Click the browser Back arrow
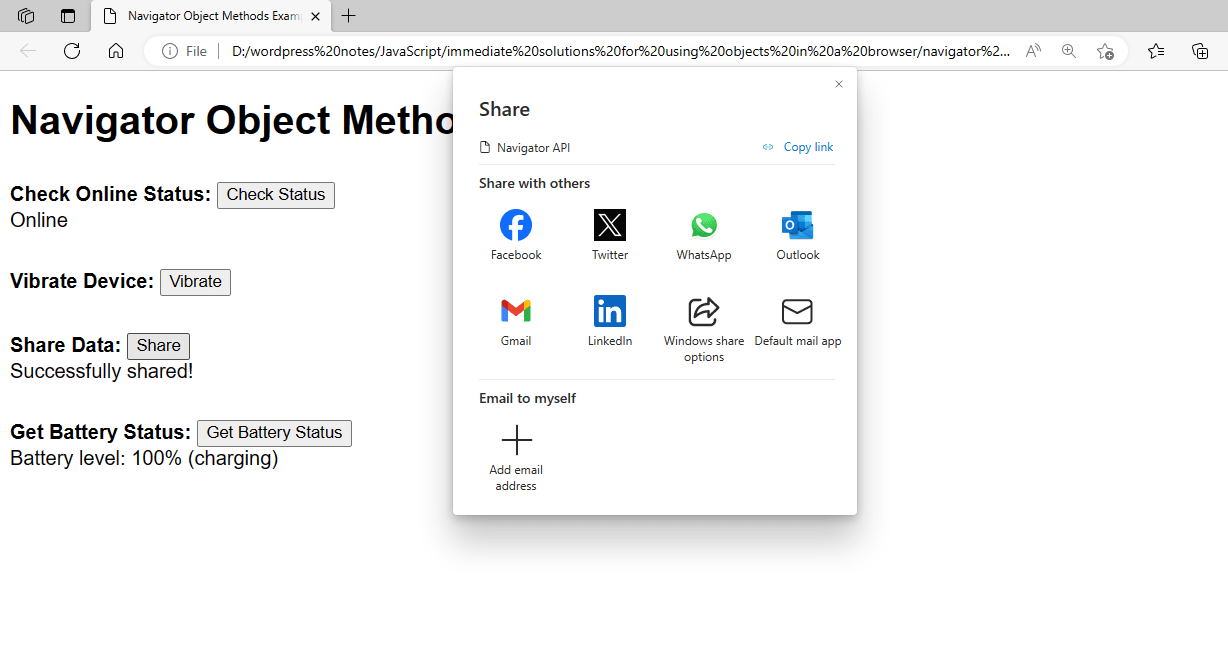1228x646 pixels. pos(28,51)
